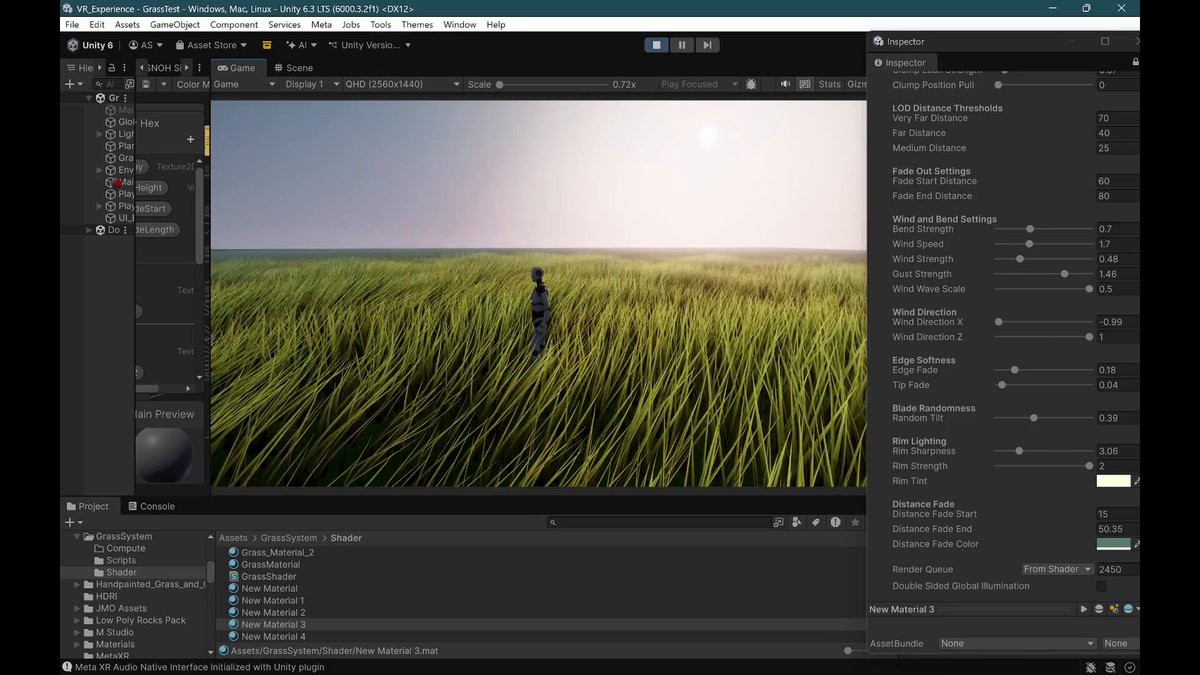Expand the Low Poly Rocks Pack folder
Viewport: 1200px width, 675px height.
pos(78,620)
